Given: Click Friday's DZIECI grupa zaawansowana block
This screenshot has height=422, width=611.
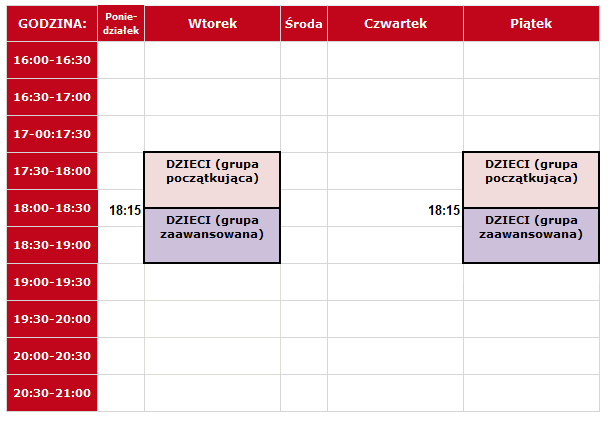Looking at the screenshot, I should tap(531, 235).
